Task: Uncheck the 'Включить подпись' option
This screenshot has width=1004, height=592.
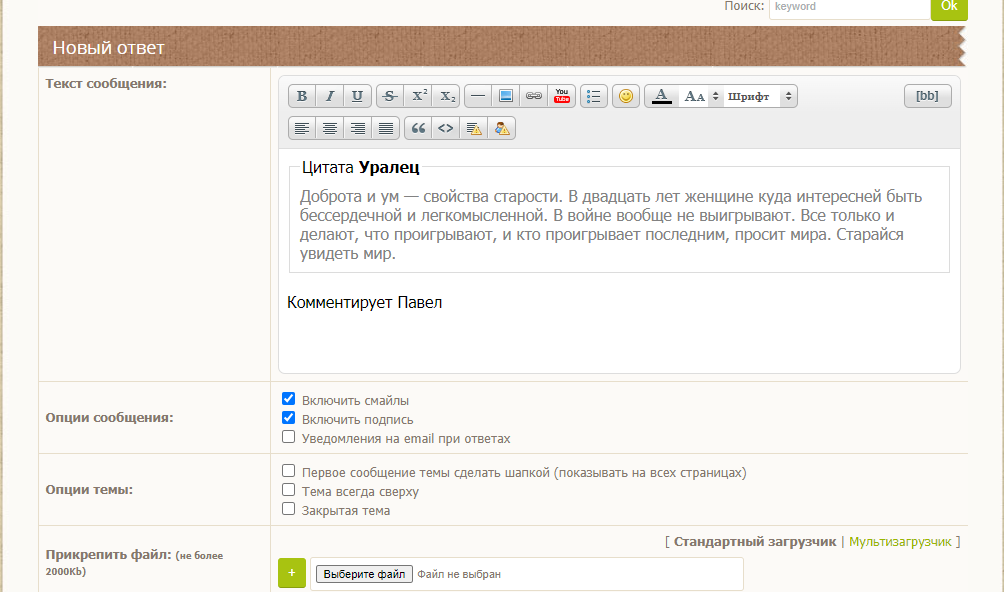Action: coord(289,418)
